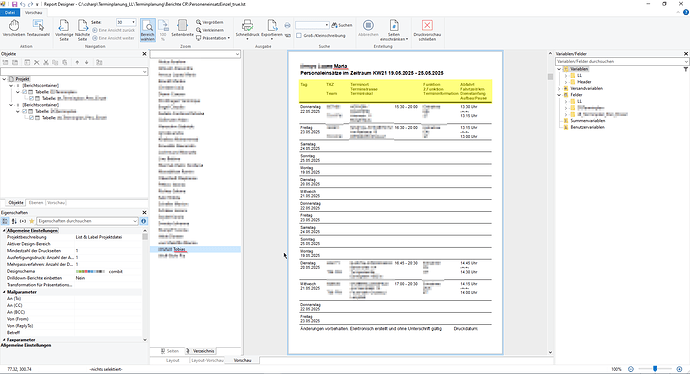Move object up with arrow icon
This screenshot has height=374, width=690.
click(x=77, y=62)
